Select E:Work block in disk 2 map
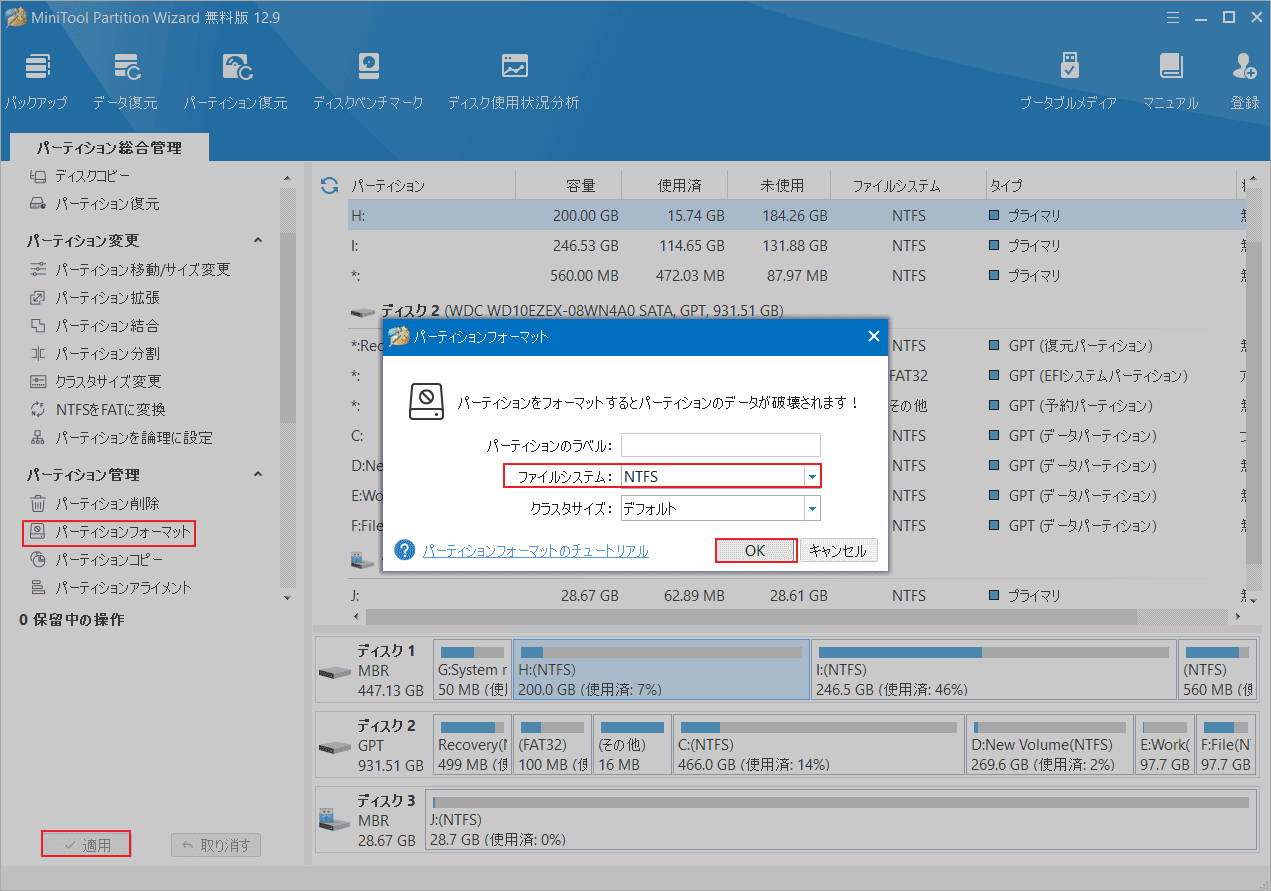Image resolution: width=1271 pixels, height=891 pixels. [x=1165, y=745]
